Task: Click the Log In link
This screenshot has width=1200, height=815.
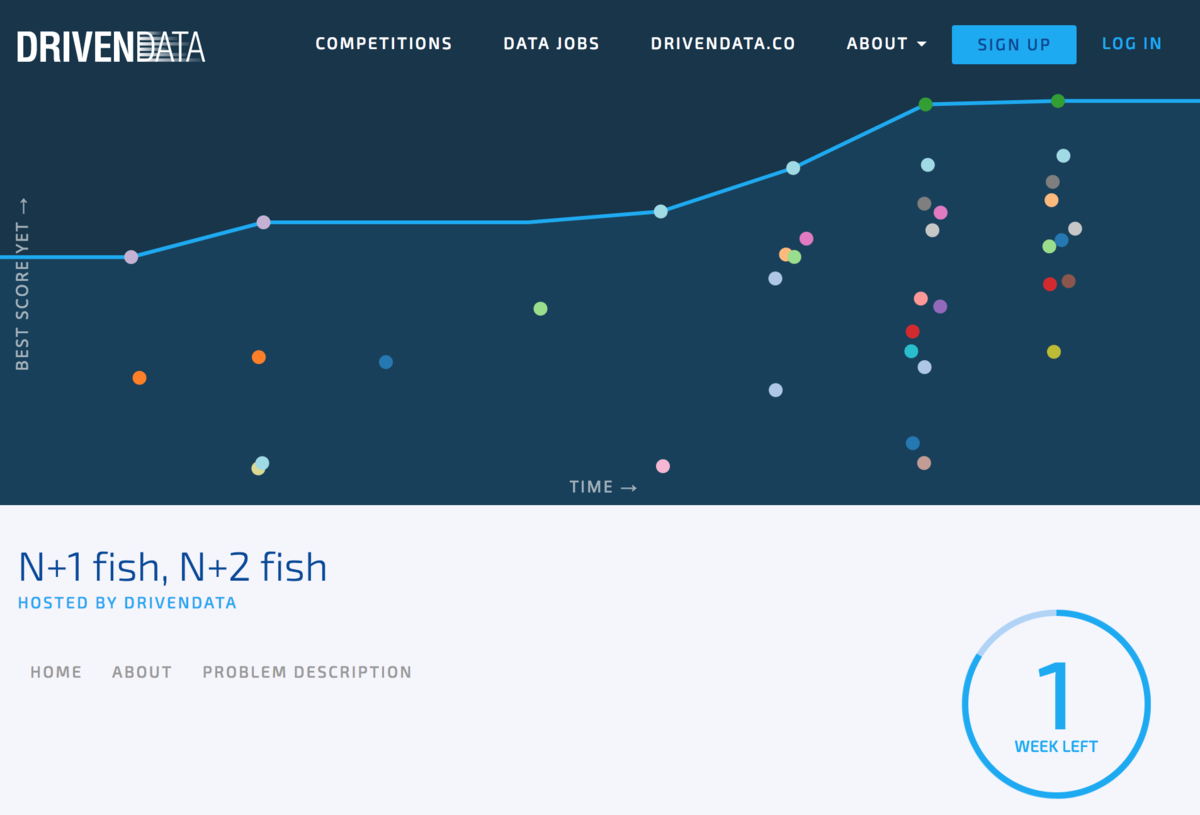Action: click(x=1131, y=44)
